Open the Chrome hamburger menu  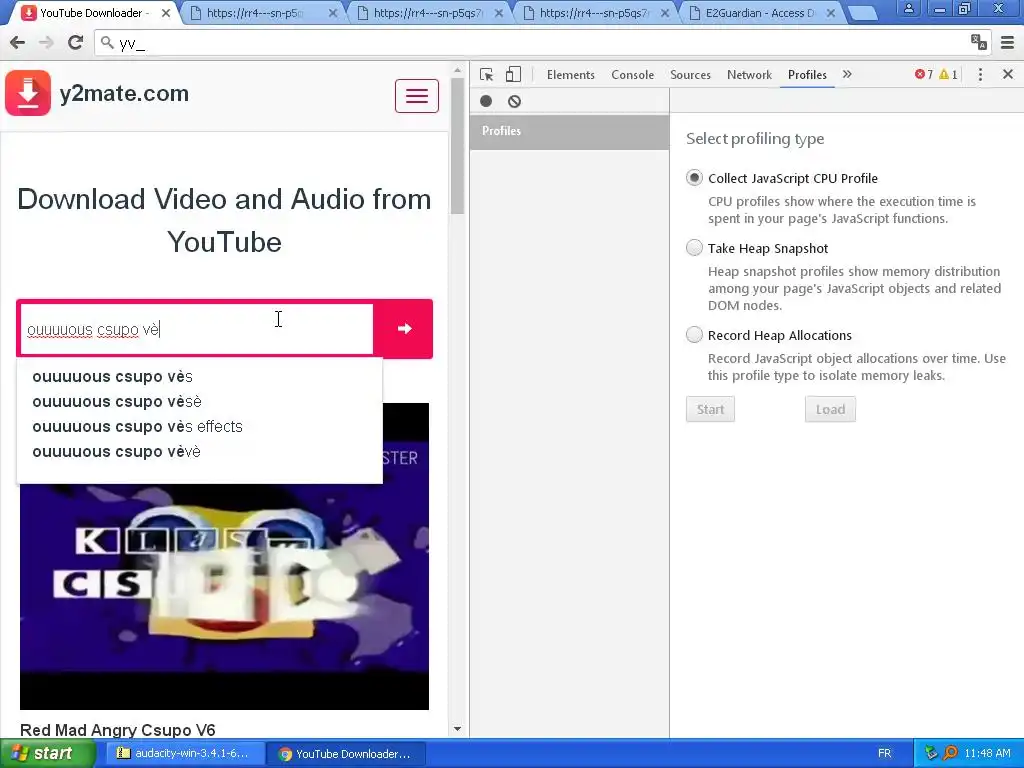[x=1007, y=42]
